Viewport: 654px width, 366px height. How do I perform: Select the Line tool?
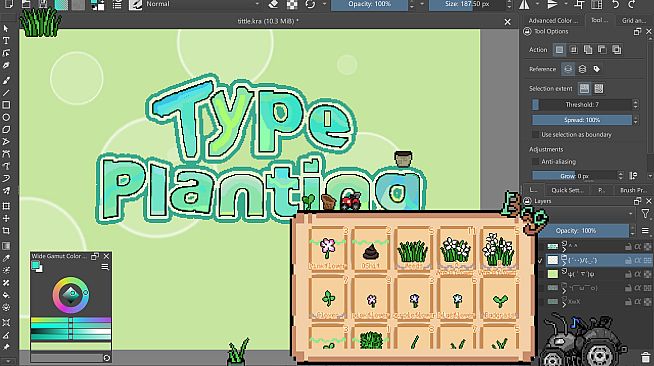(6, 93)
